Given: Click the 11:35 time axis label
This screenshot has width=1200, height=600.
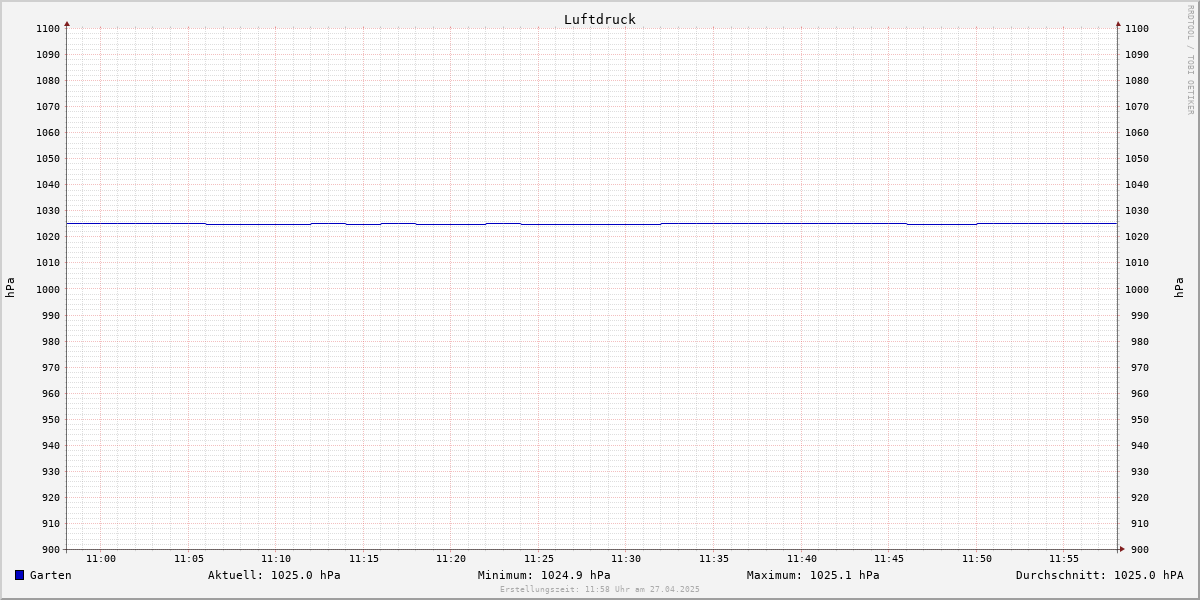Looking at the screenshot, I should pos(714,558).
